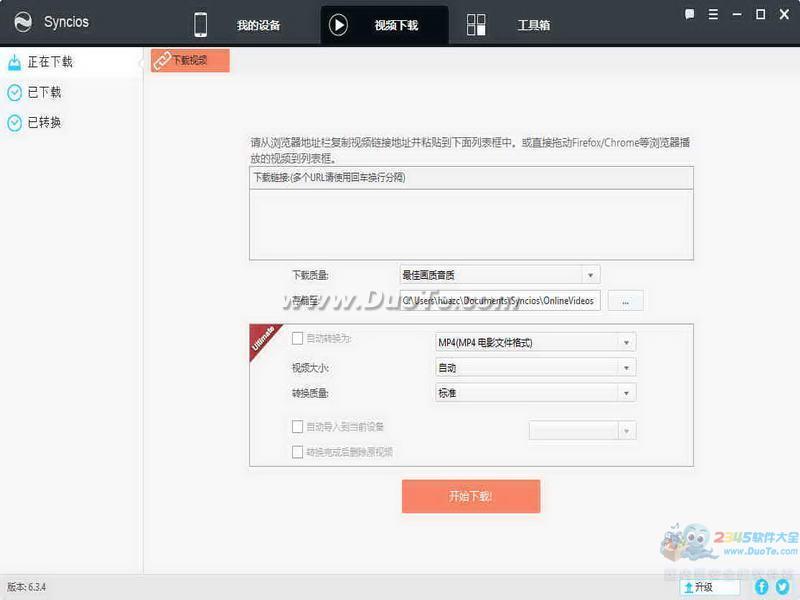Viewport: 800px width, 600px height.
Task: Open the MP4 format dropdown
Action: click(536, 342)
